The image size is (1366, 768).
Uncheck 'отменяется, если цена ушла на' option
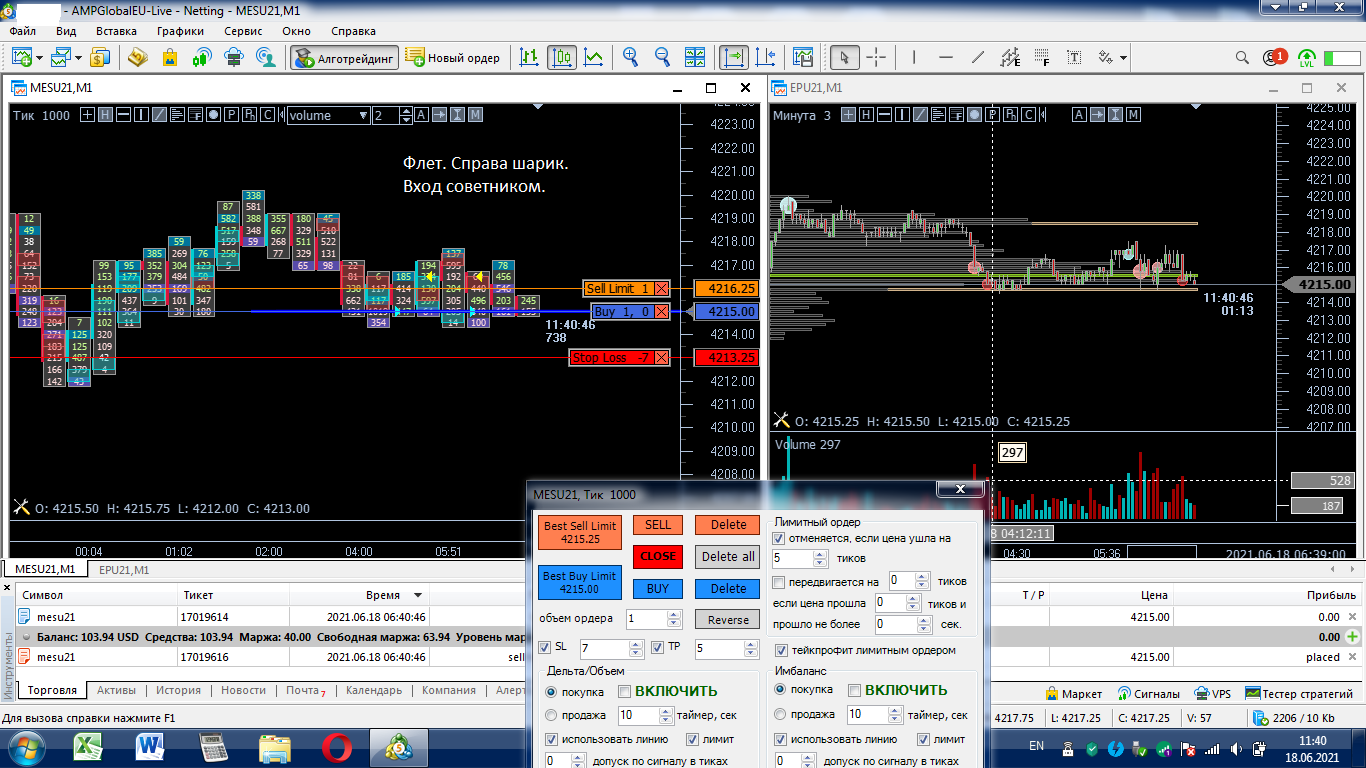[x=780, y=538]
